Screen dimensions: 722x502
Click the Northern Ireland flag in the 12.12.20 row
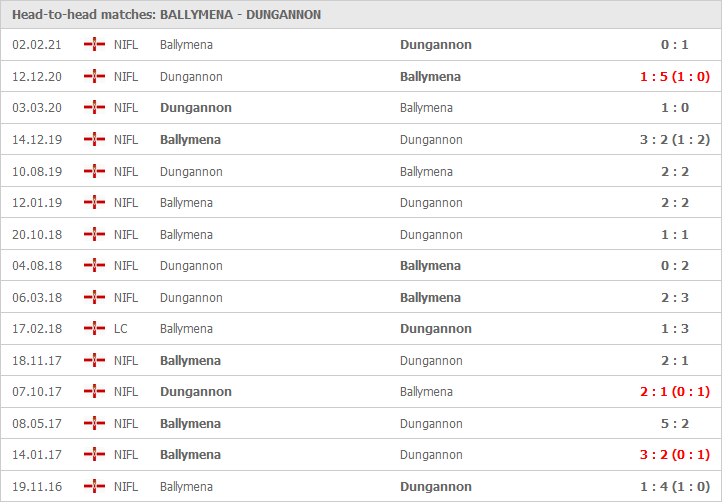click(x=95, y=77)
